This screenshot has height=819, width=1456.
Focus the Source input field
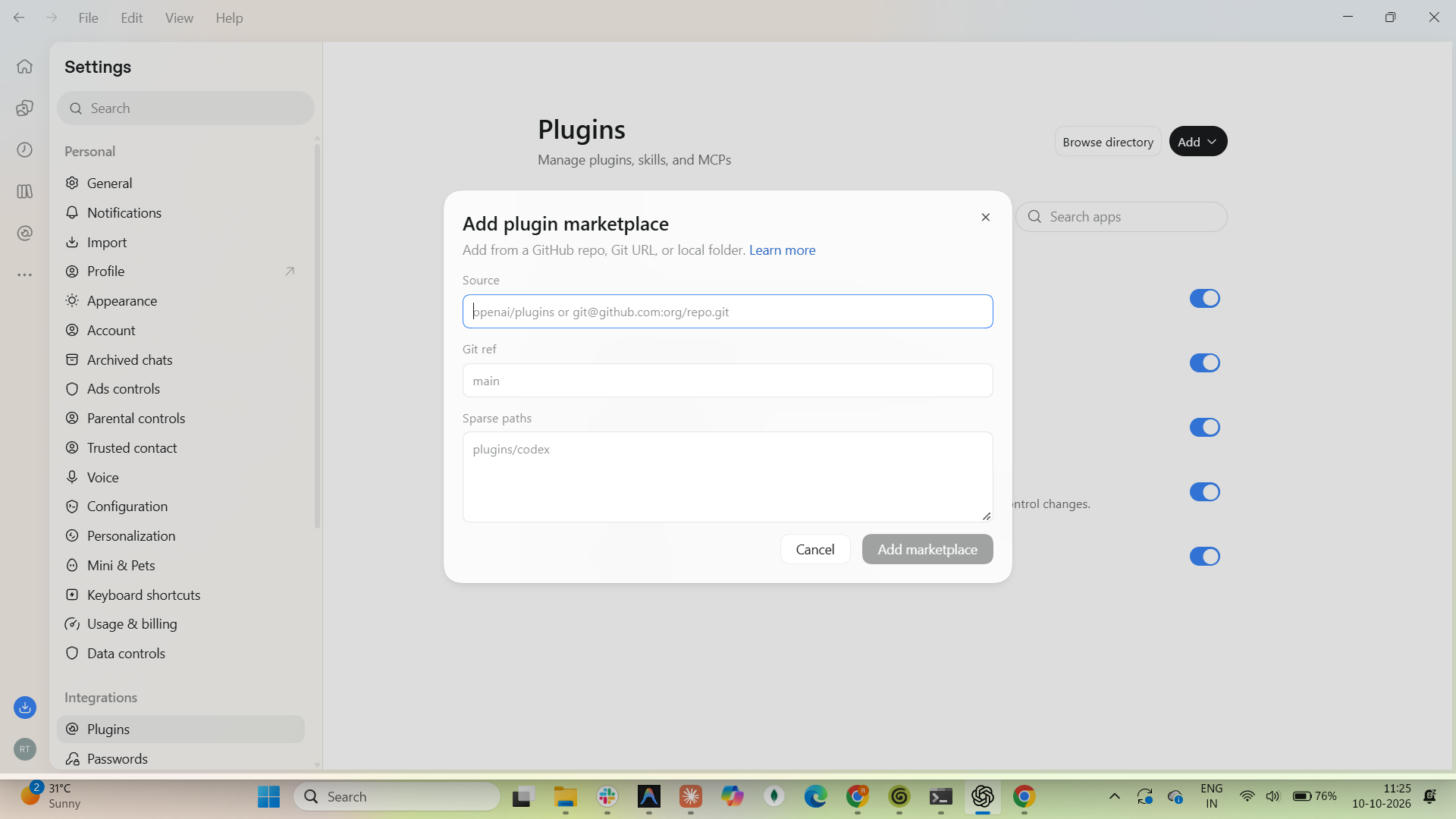pyautogui.click(x=727, y=311)
